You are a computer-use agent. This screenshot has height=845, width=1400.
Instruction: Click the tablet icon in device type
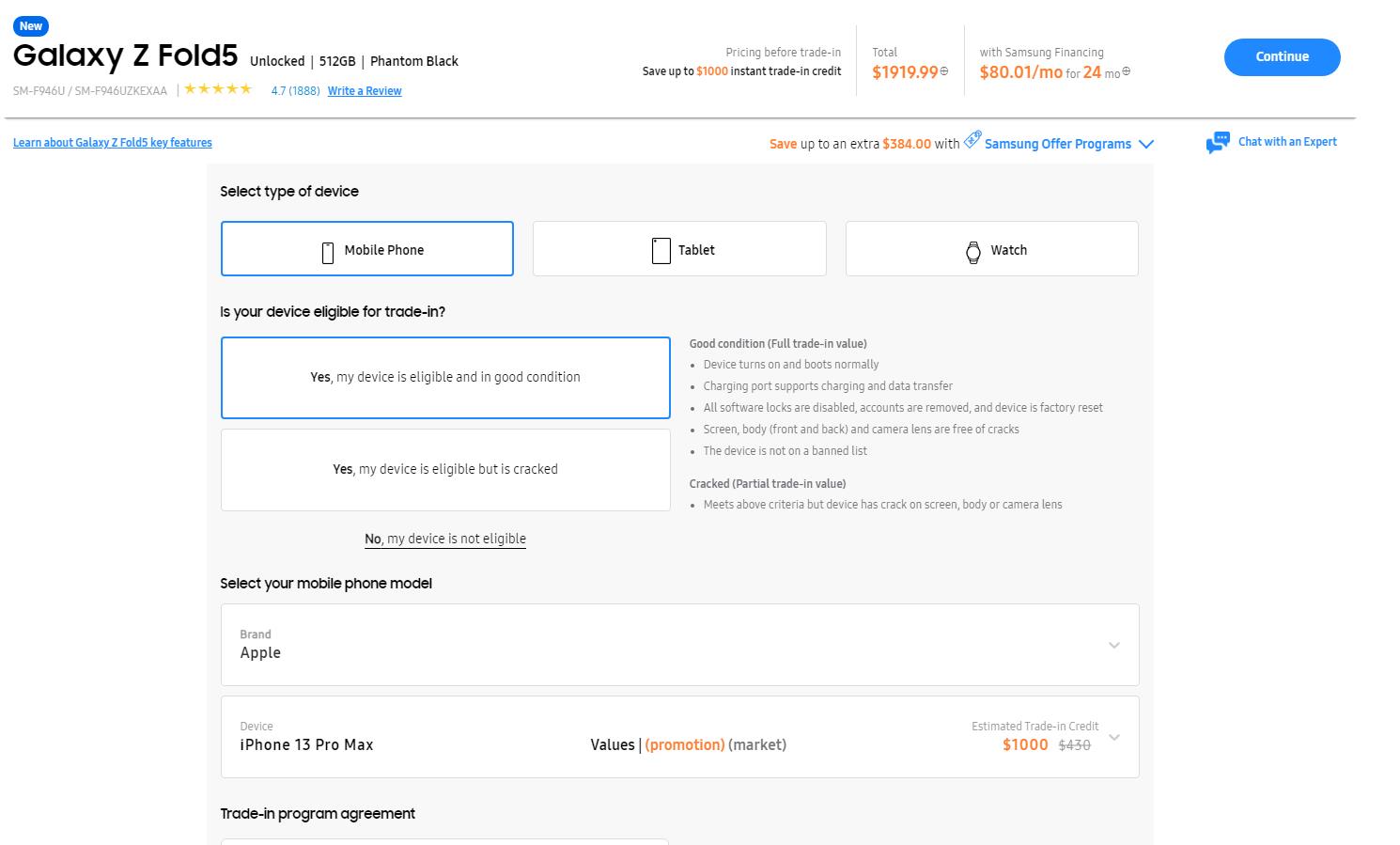click(x=661, y=251)
